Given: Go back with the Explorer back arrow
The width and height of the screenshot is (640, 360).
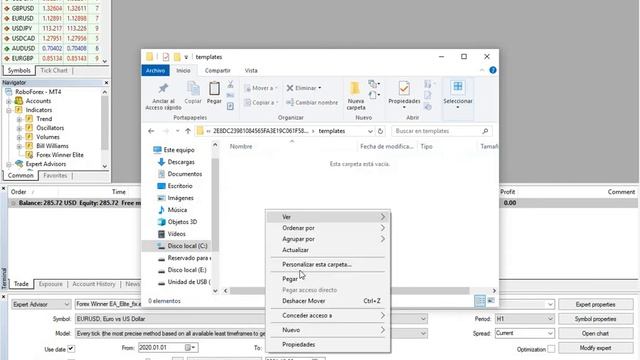Looking at the screenshot, I should [x=151, y=131].
